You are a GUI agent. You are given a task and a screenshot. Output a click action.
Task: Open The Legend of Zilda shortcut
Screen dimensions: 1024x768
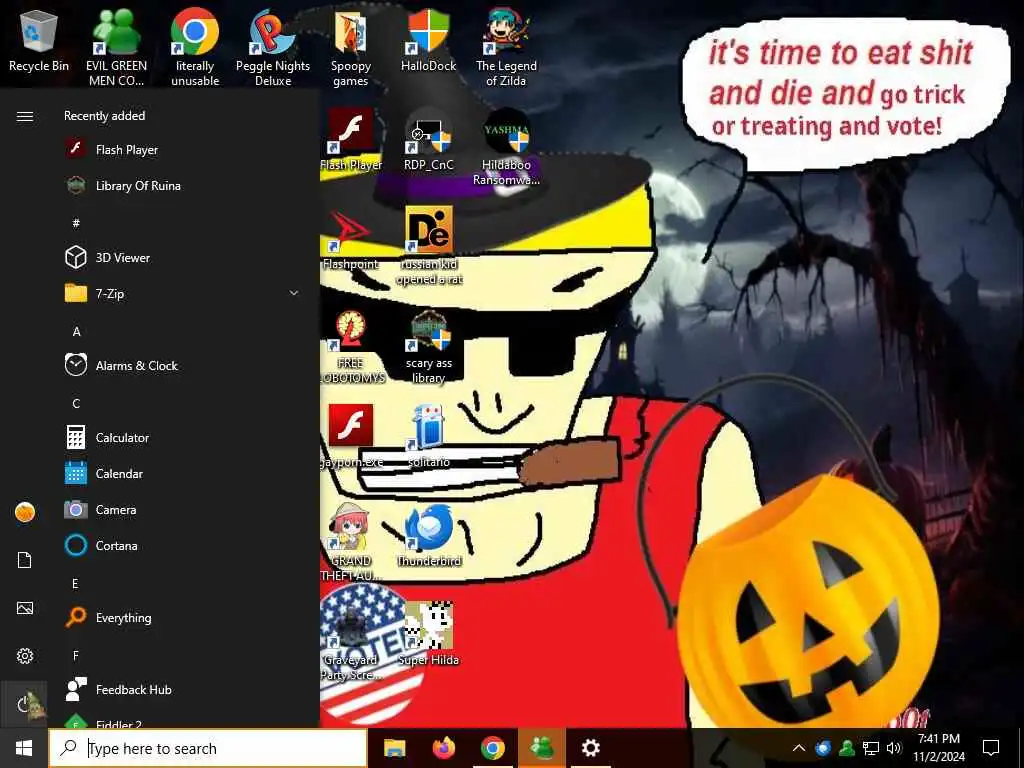tap(506, 49)
